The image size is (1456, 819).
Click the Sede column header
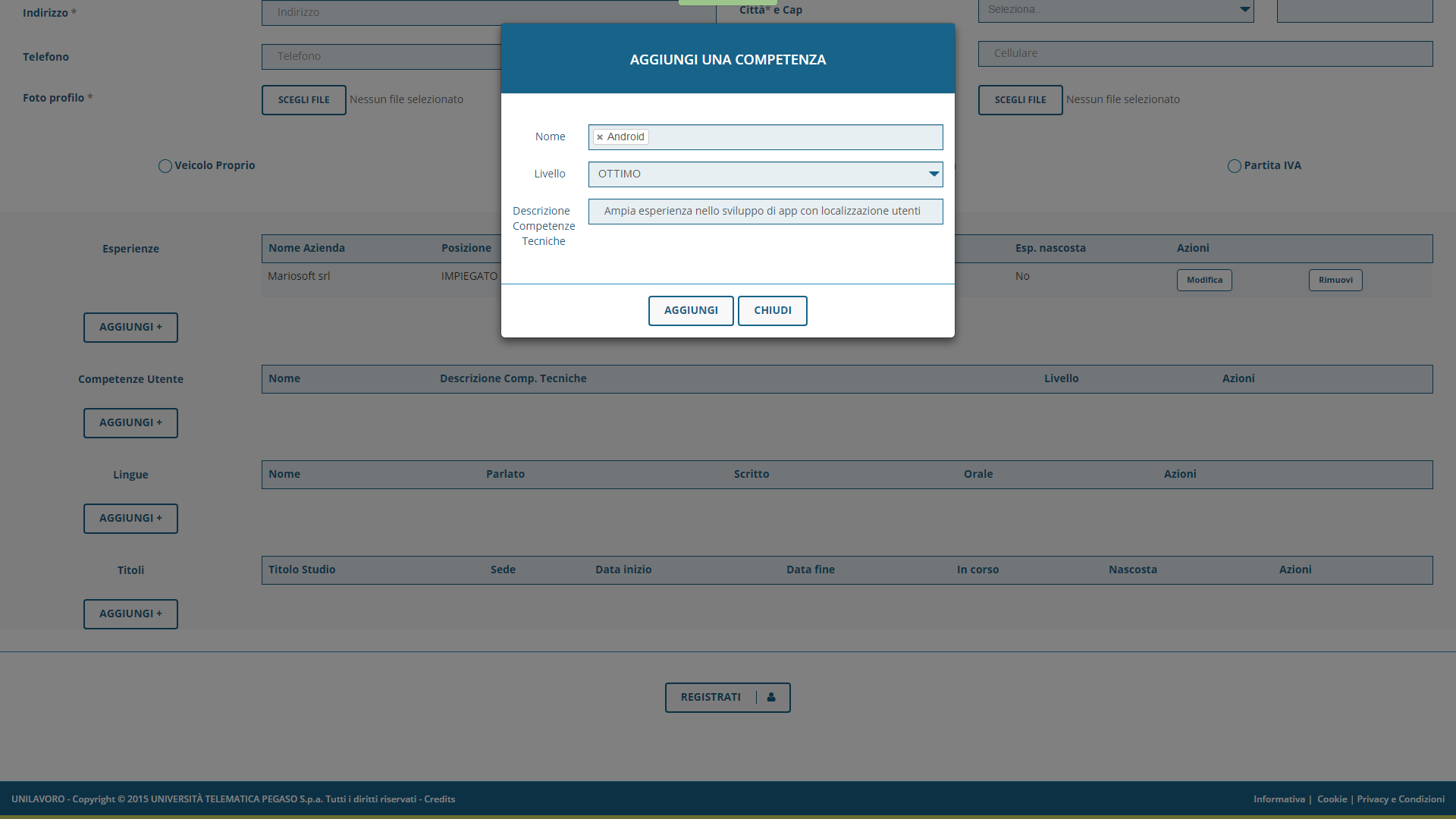tap(503, 570)
